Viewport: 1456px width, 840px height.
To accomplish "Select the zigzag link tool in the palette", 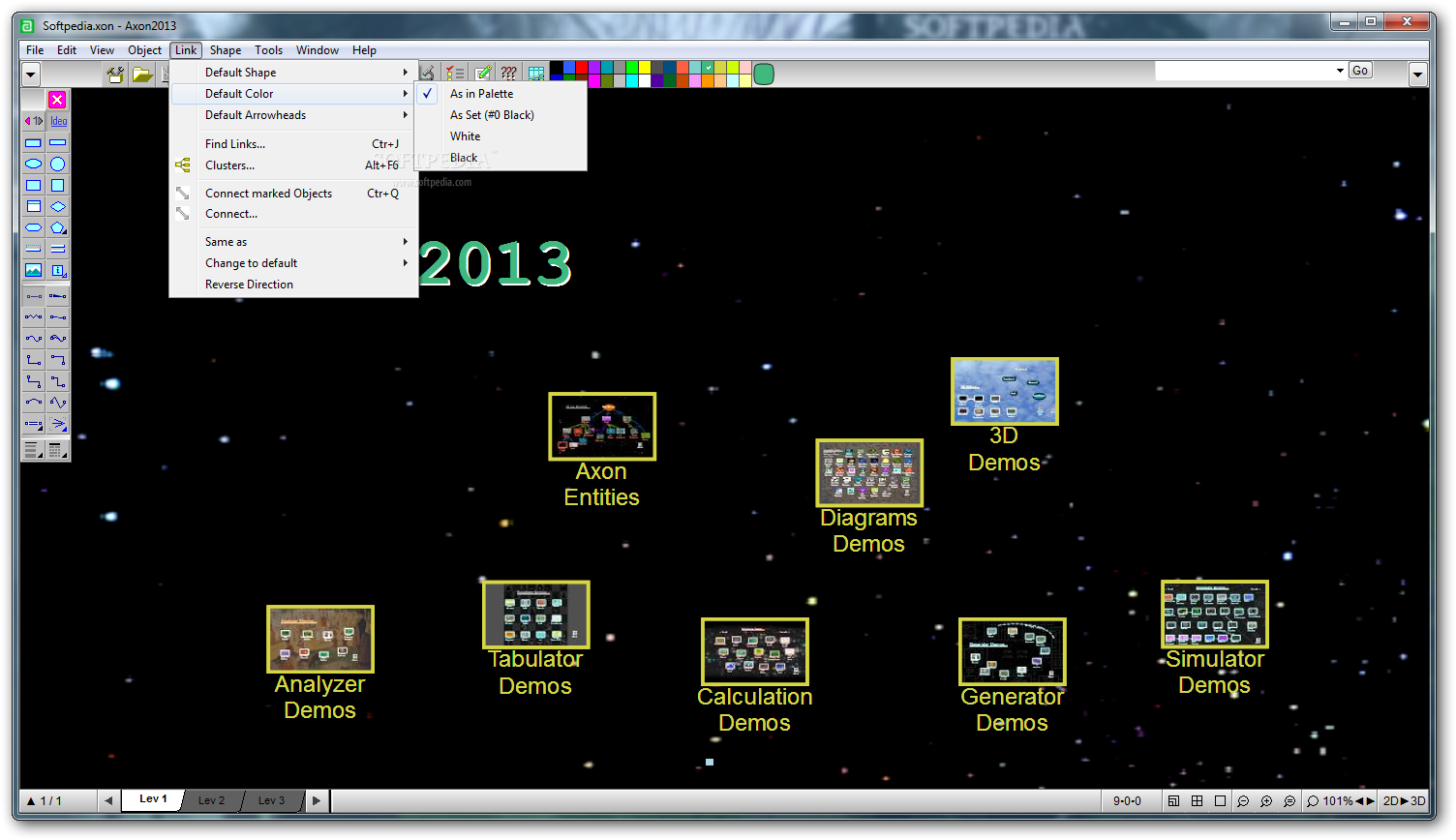I will tap(33, 316).
